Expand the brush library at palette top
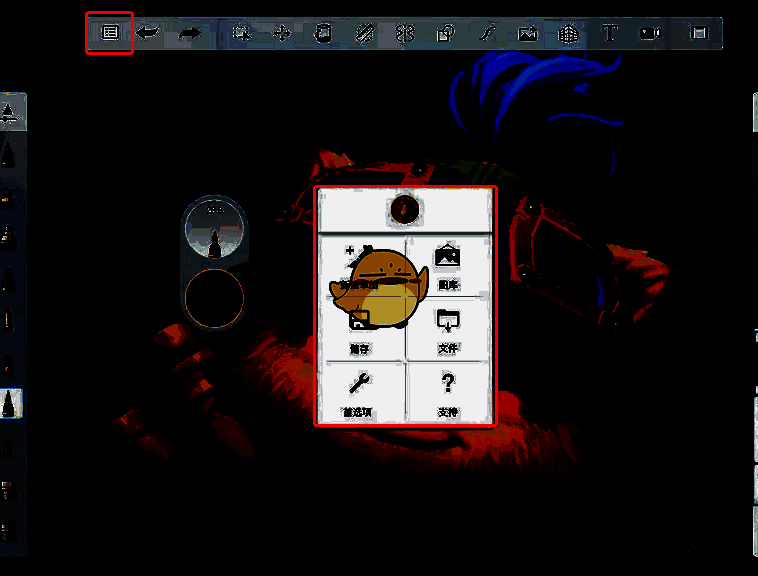The image size is (758, 576). point(10,113)
